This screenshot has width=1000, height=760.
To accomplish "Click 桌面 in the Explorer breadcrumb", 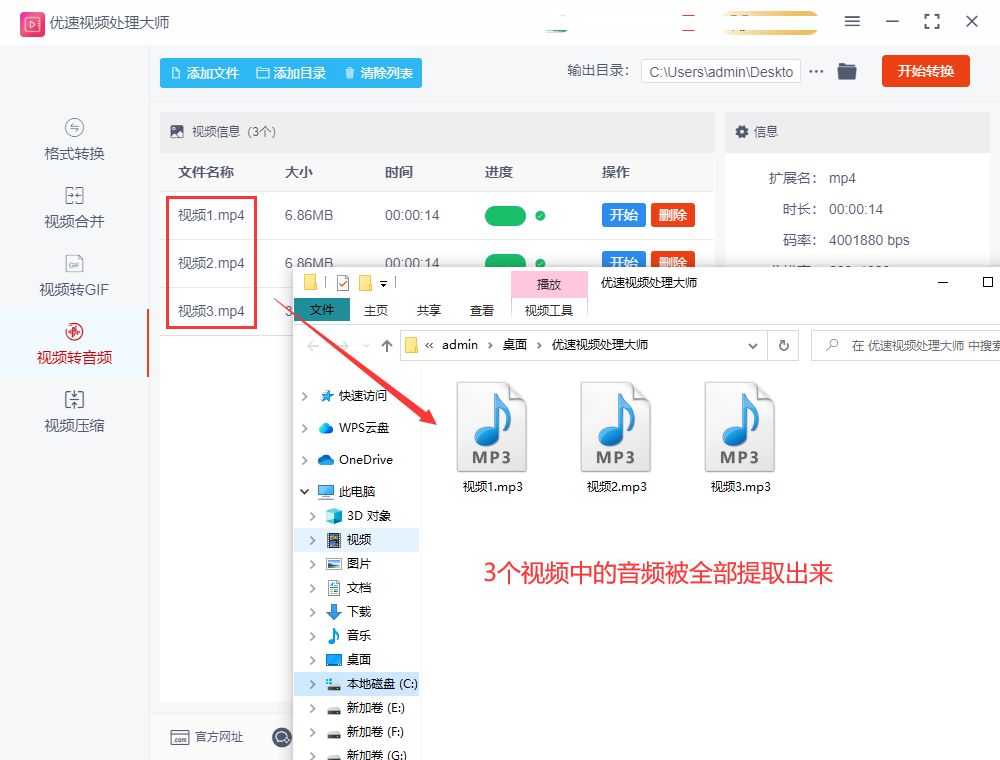I will coord(515,345).
